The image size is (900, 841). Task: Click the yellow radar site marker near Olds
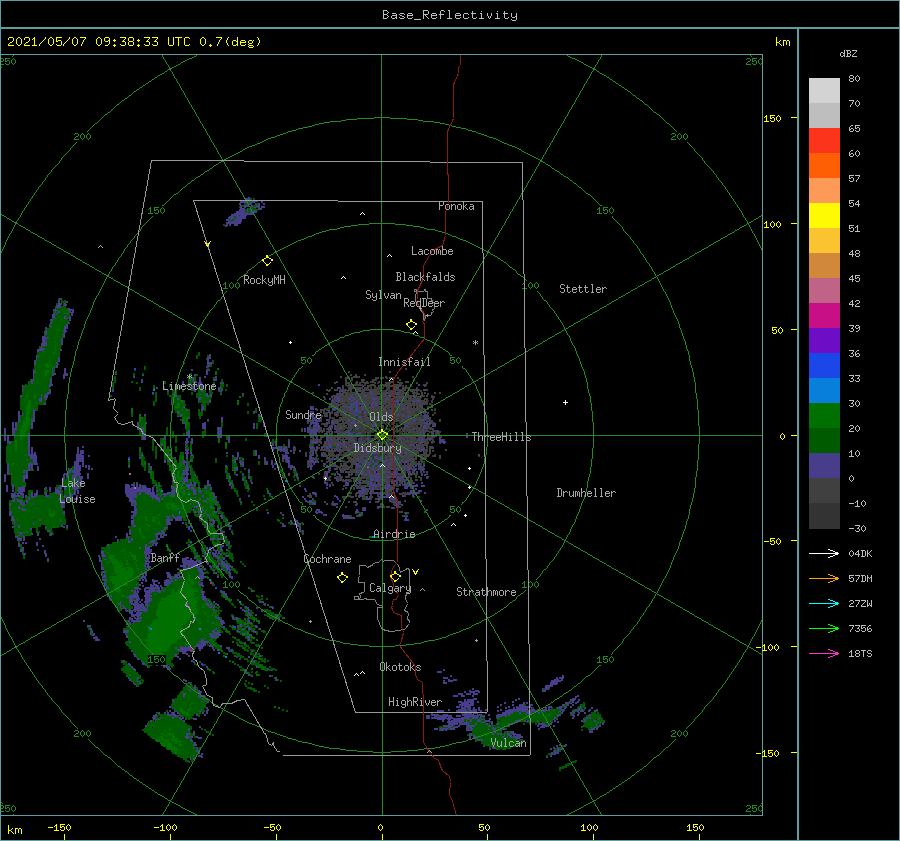click(382, 435)
